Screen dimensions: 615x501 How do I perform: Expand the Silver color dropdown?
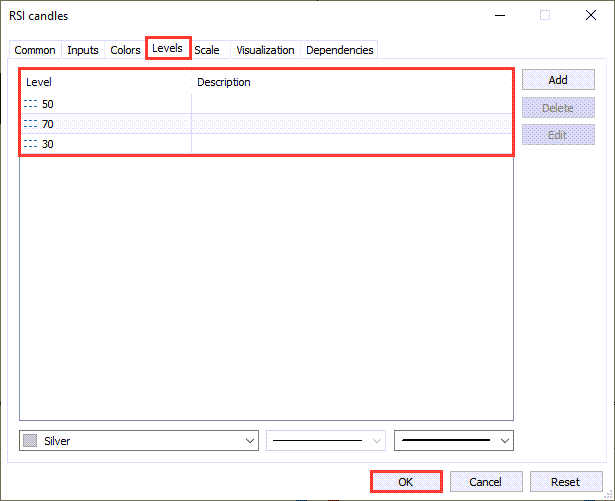[250, 440]
